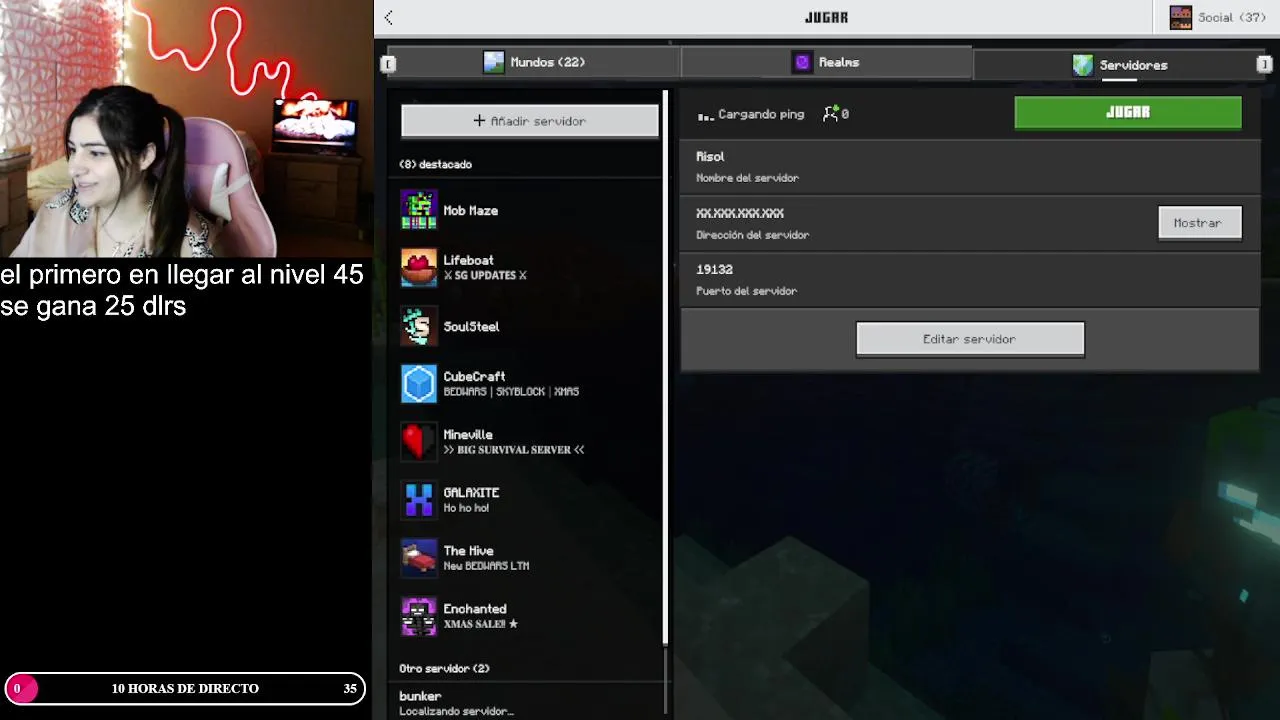The height and width of the screenshot is (720, 1280).
Task: Click the player count icon
Action: [x=830, y=114]
